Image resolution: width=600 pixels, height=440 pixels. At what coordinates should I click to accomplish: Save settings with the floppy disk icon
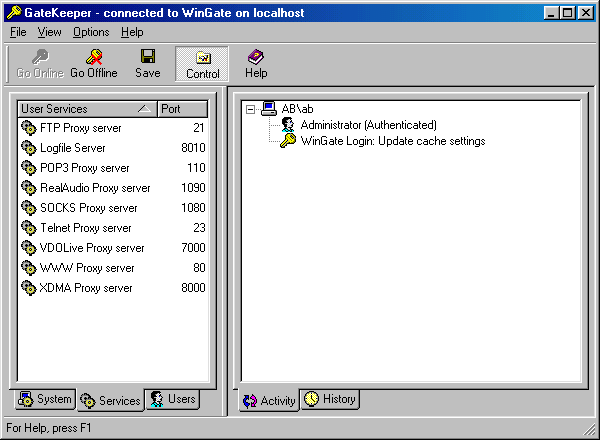pos(148,56)
